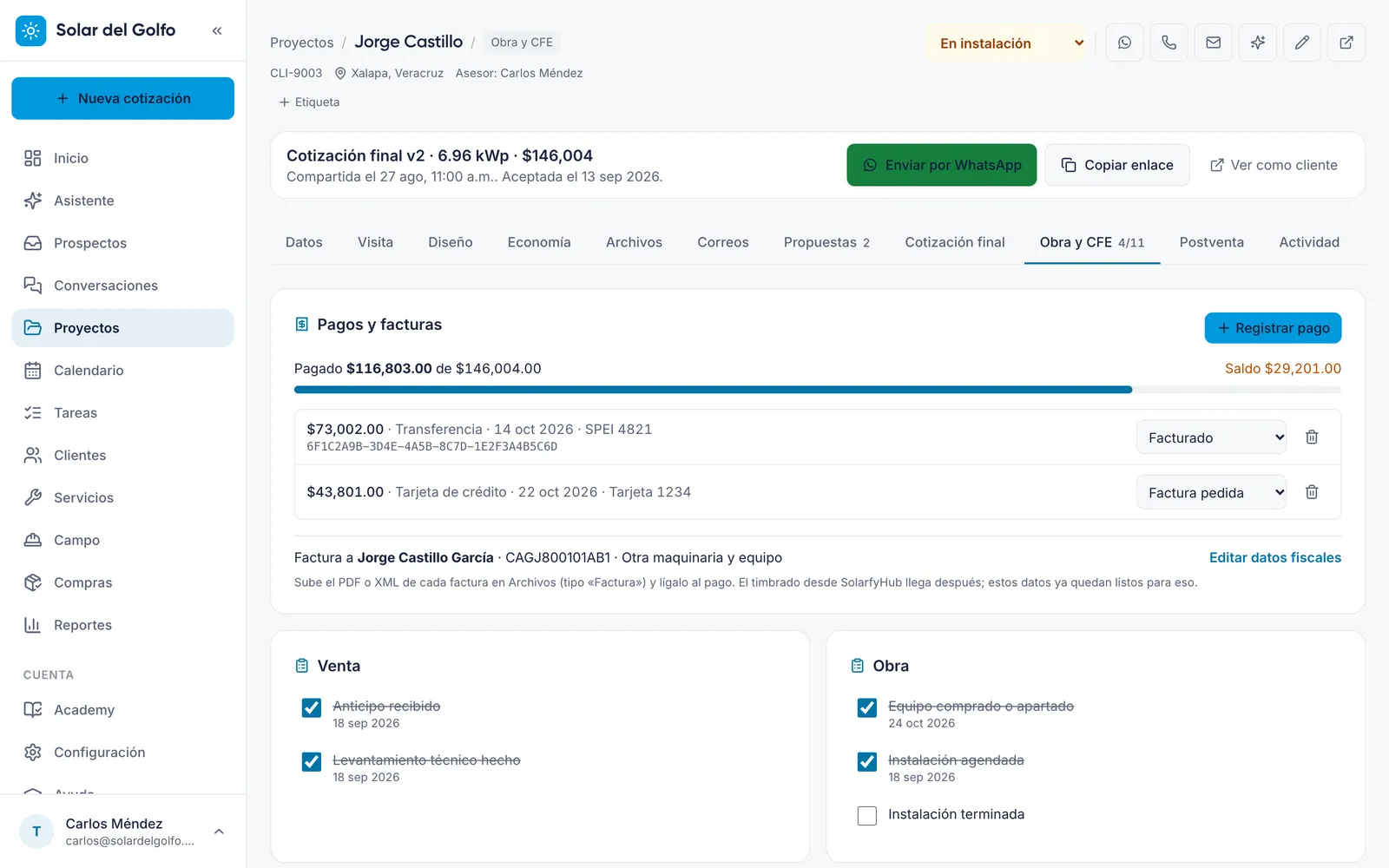Screen dimensions: 1389x868
Task: Uncheck Anticipo recibido checkbox
Action: (312, 708)
